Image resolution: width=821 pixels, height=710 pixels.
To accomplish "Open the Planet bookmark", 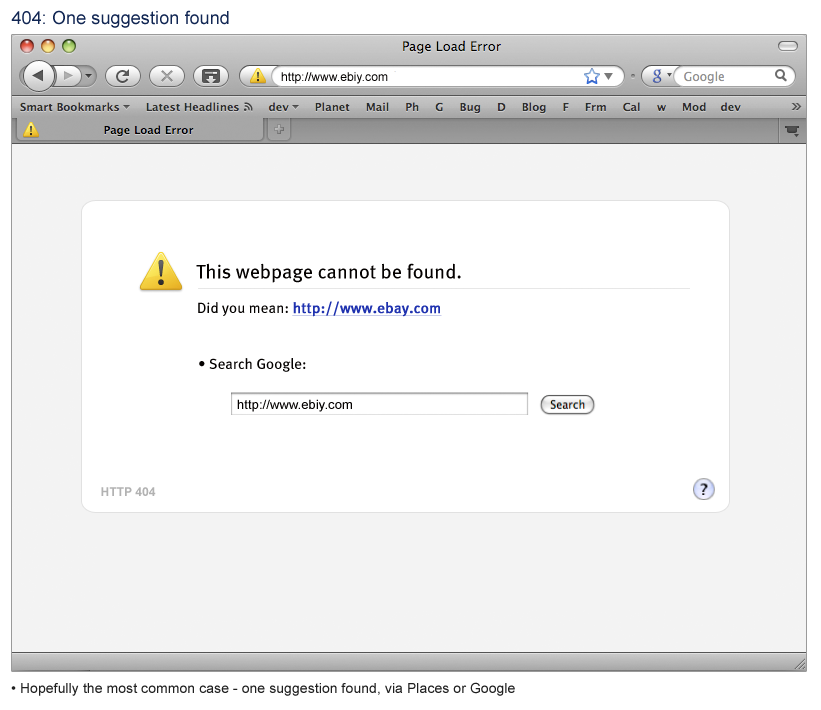I will coord(332,107).
